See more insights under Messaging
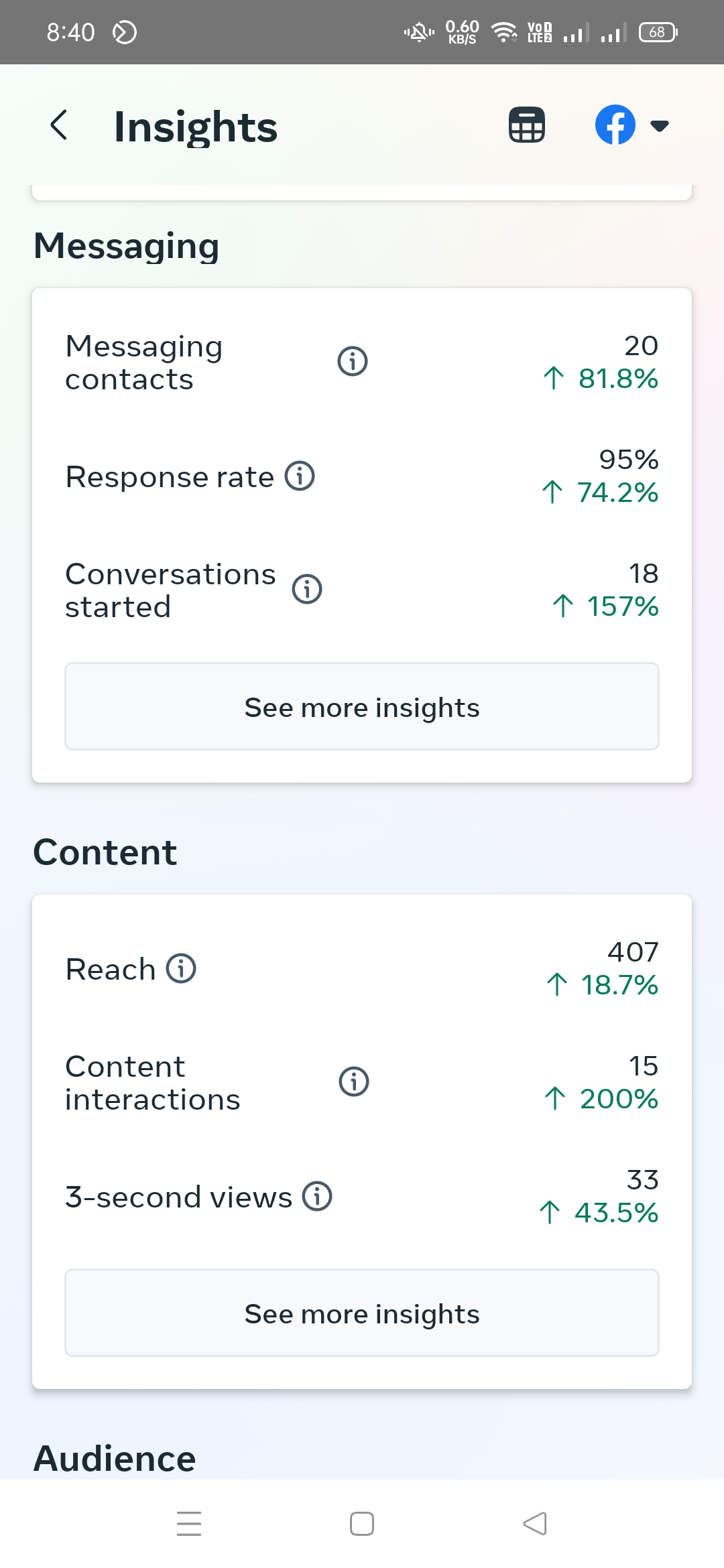 (362, 707)
